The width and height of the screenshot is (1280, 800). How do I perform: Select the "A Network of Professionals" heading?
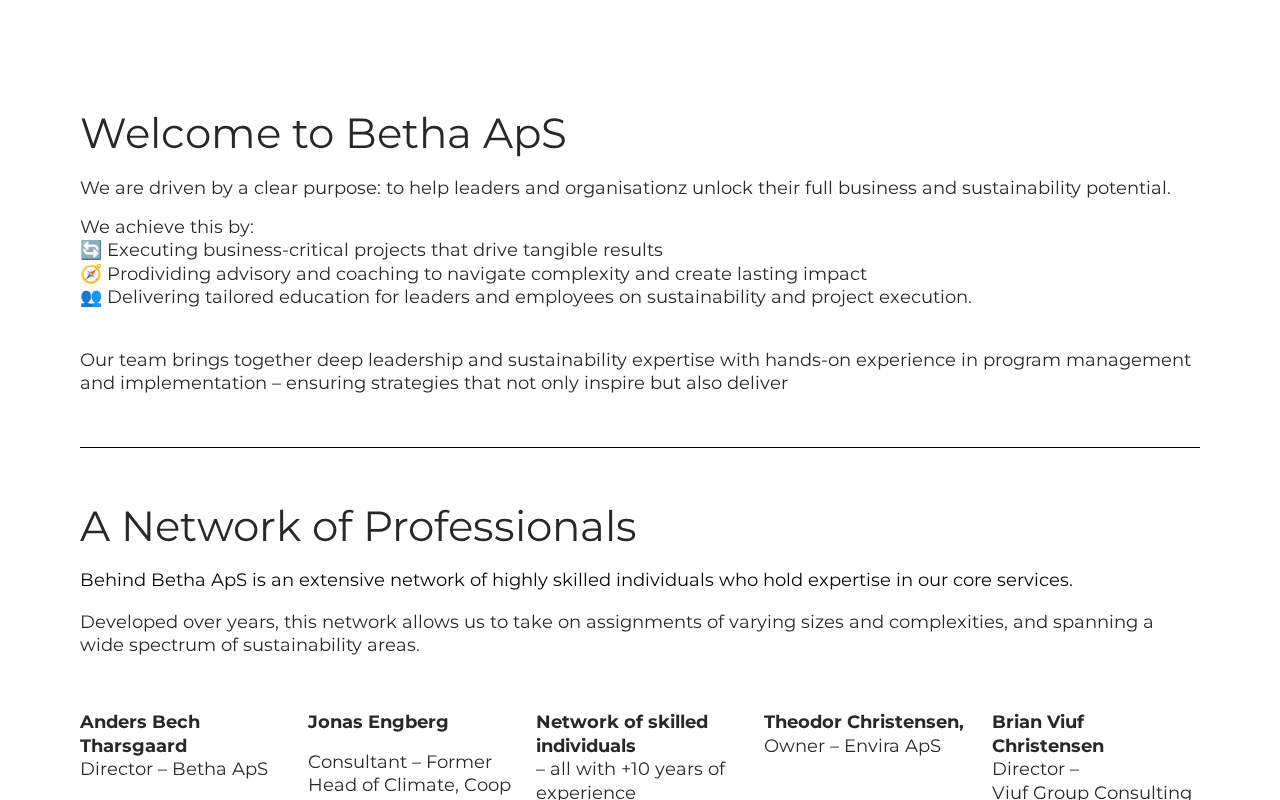click(x=358, y=527)
